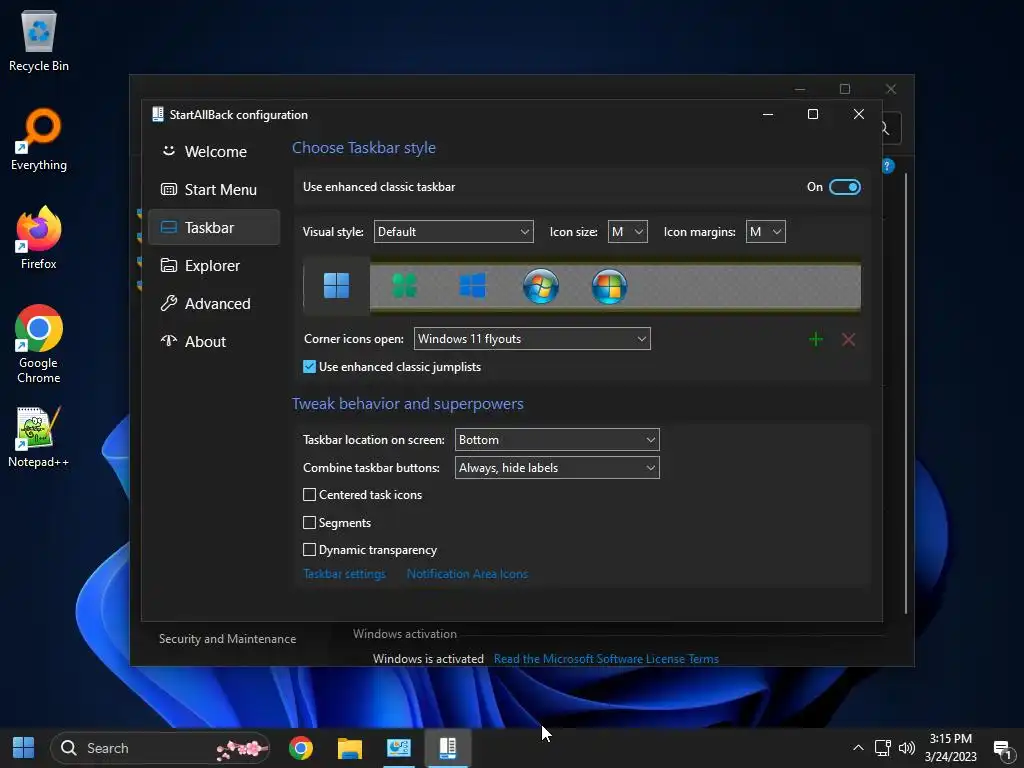Open volume control tray icon

point(906,748)
